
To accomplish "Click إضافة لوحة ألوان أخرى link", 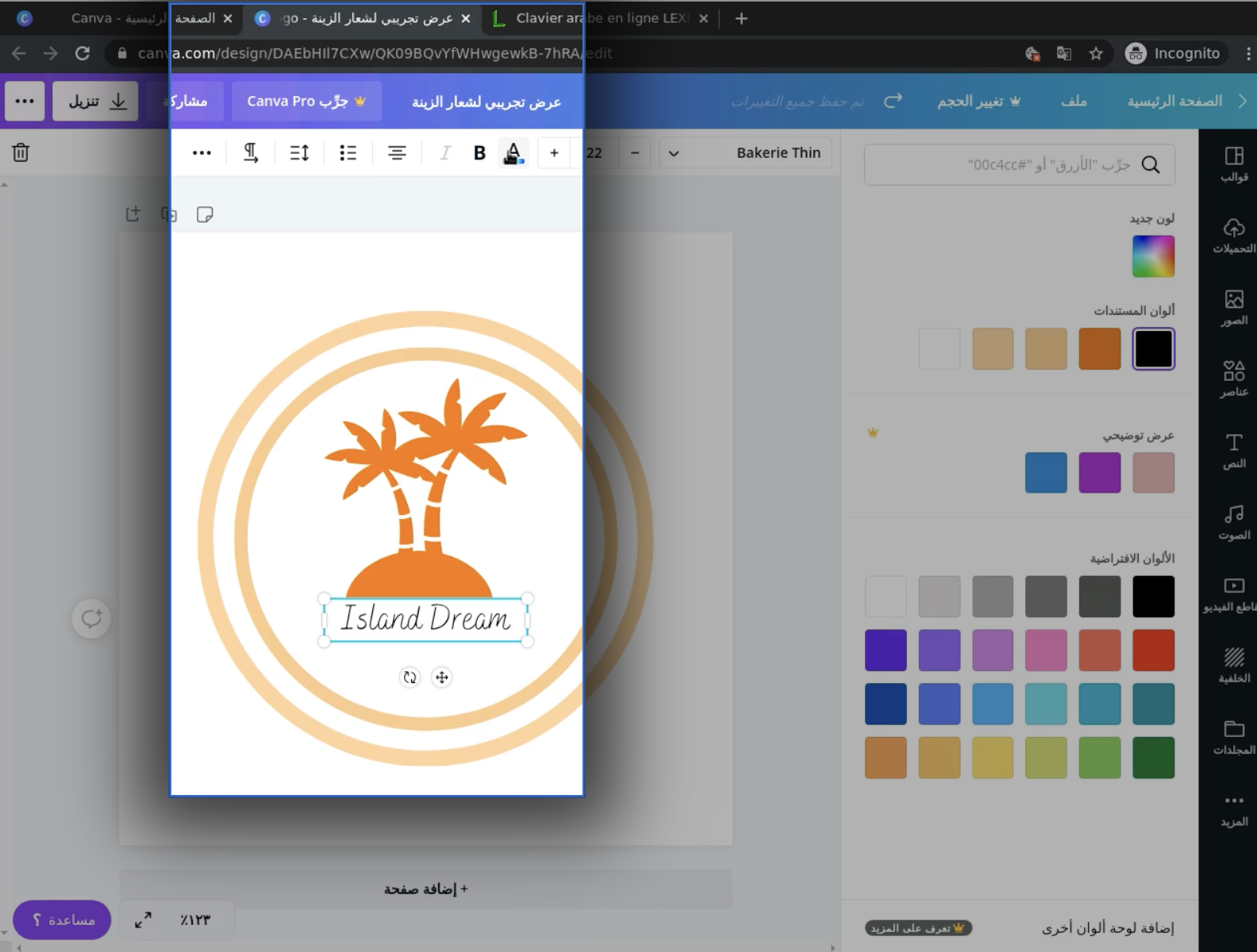I will [1108, 927].
